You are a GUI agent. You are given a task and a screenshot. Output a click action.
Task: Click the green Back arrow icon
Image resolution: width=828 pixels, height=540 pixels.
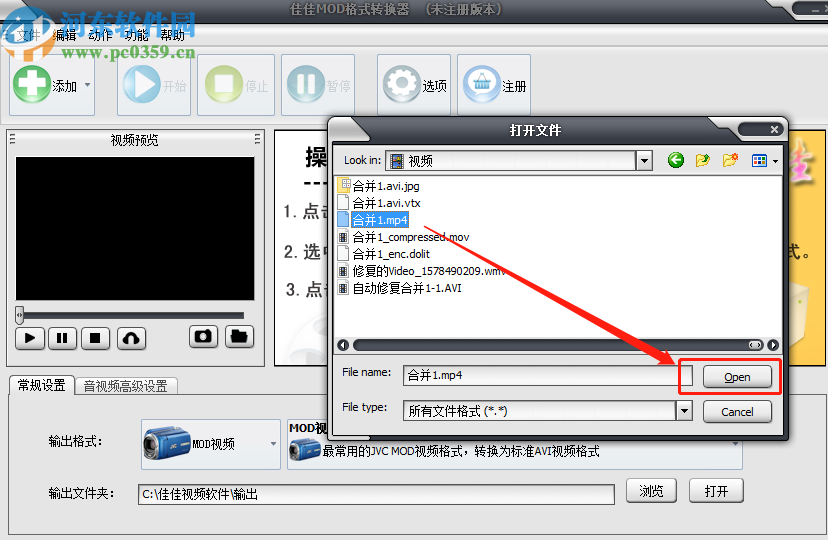click(x=676, y=160)
